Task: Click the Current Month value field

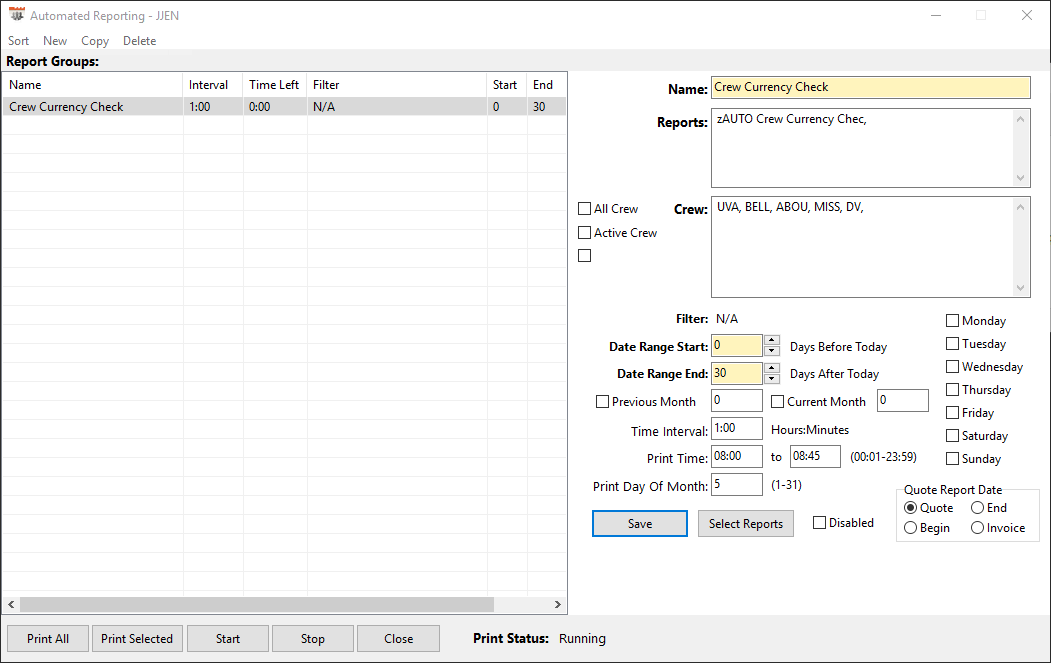Action: click(x=903, y=400)
